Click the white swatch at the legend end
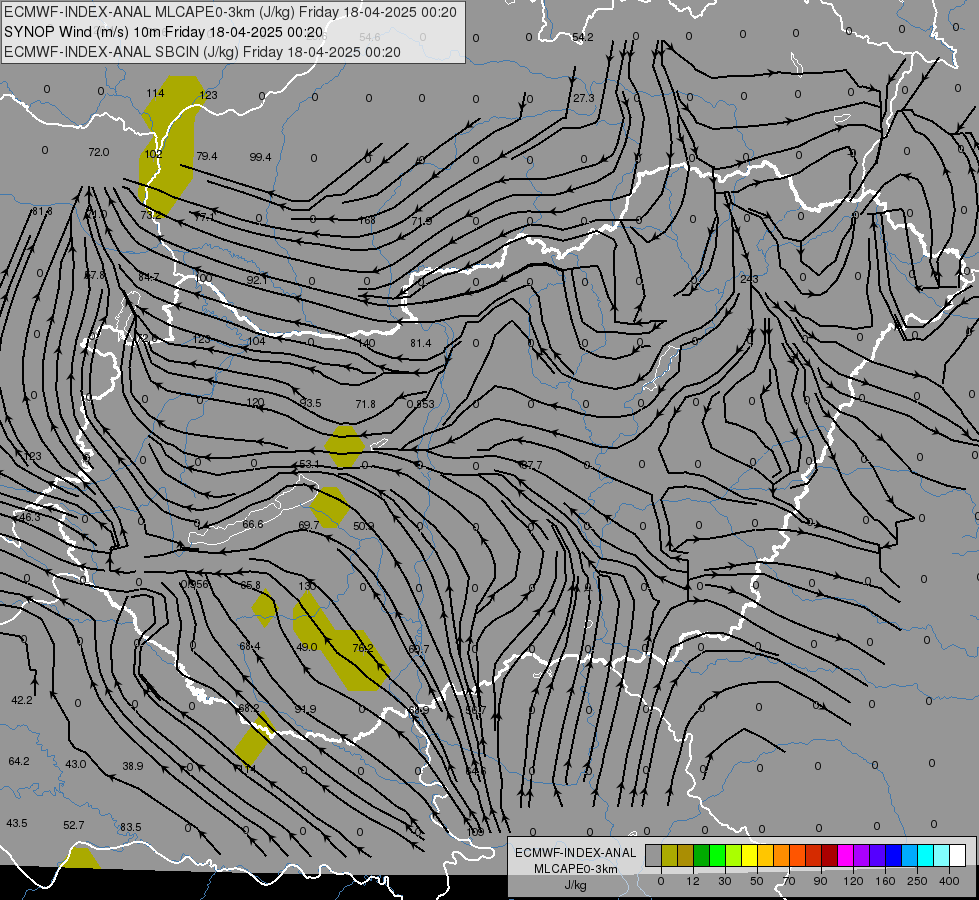This screenshot has height=900, width=979. tap(957, 855)
